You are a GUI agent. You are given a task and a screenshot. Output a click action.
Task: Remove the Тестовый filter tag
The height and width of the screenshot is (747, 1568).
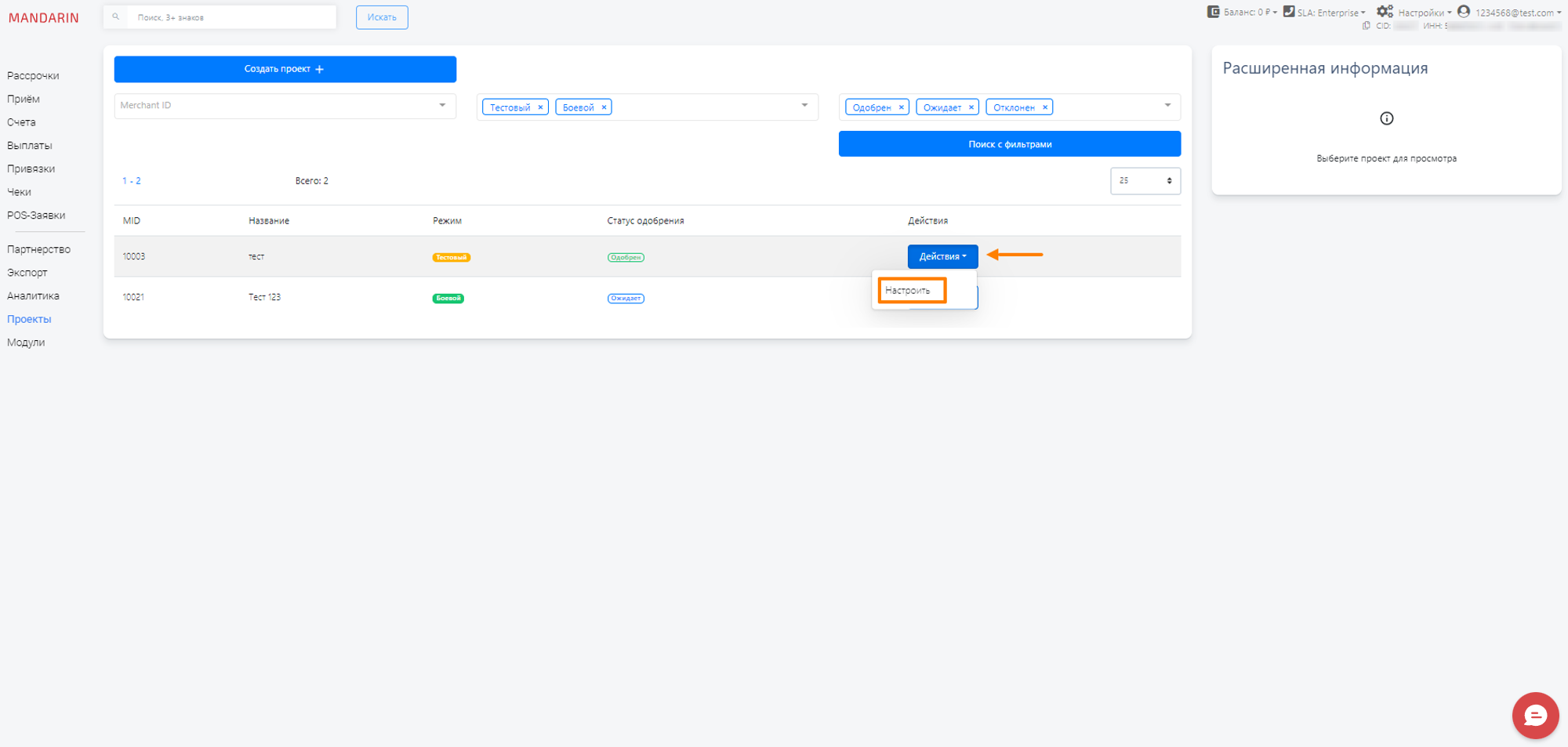click(540, 107)
